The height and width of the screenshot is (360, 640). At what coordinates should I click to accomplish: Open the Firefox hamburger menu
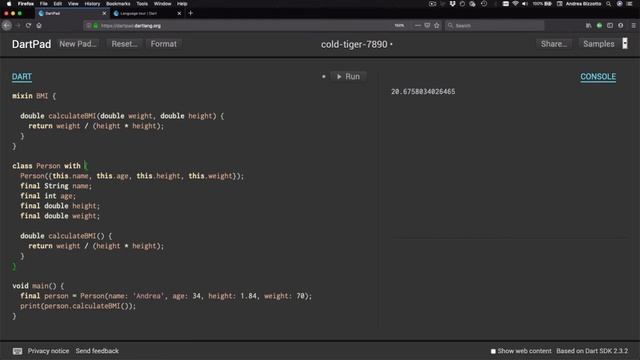(633, 25)
